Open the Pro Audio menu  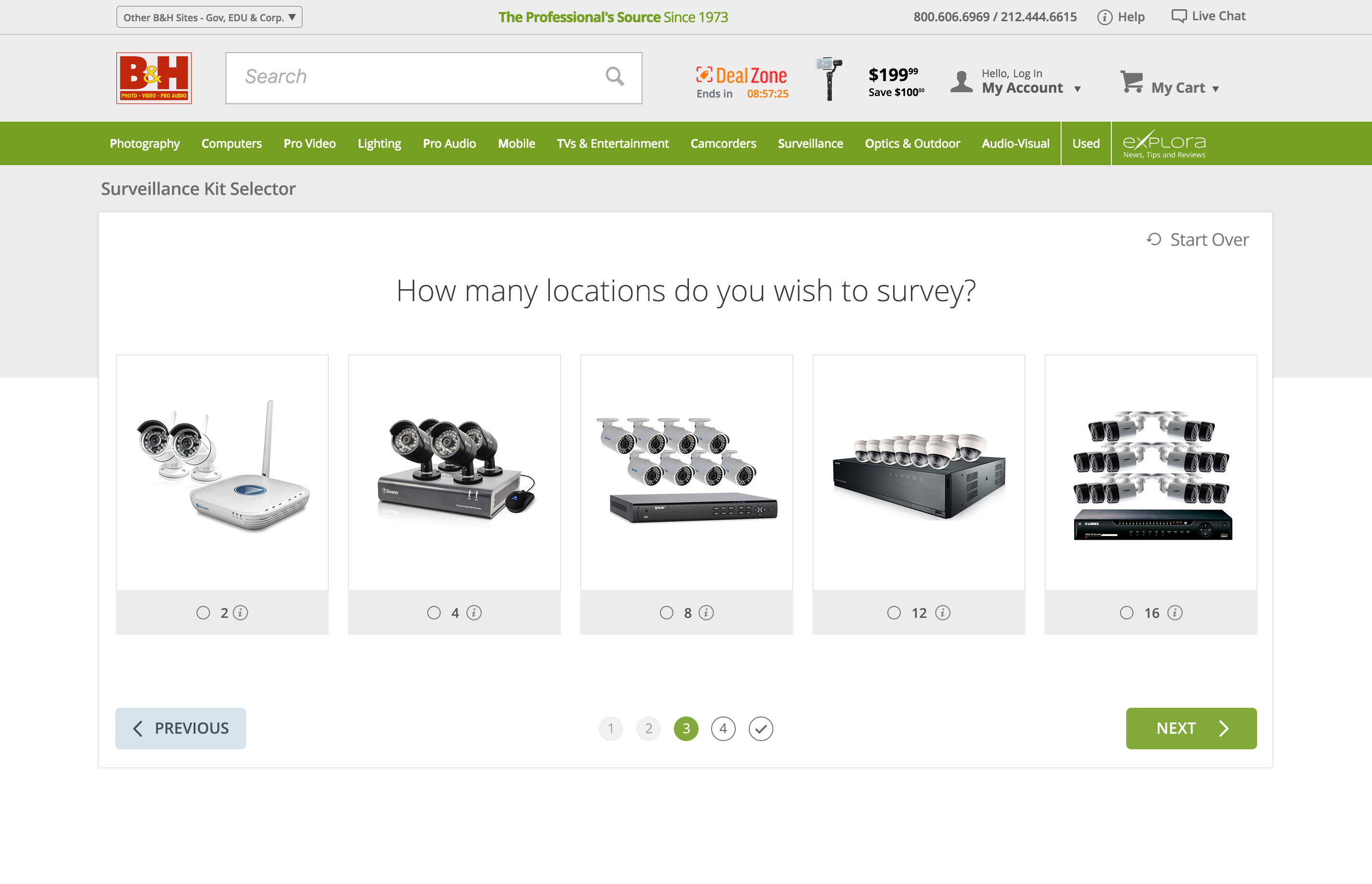click(449, 143)
